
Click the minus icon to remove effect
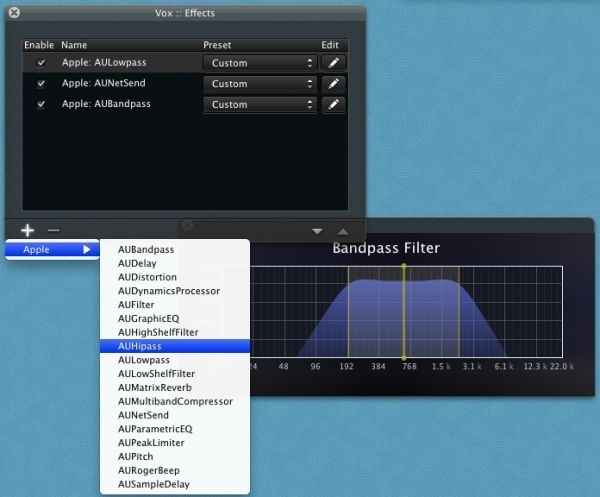pyautogui.click(x=53, y=230)
